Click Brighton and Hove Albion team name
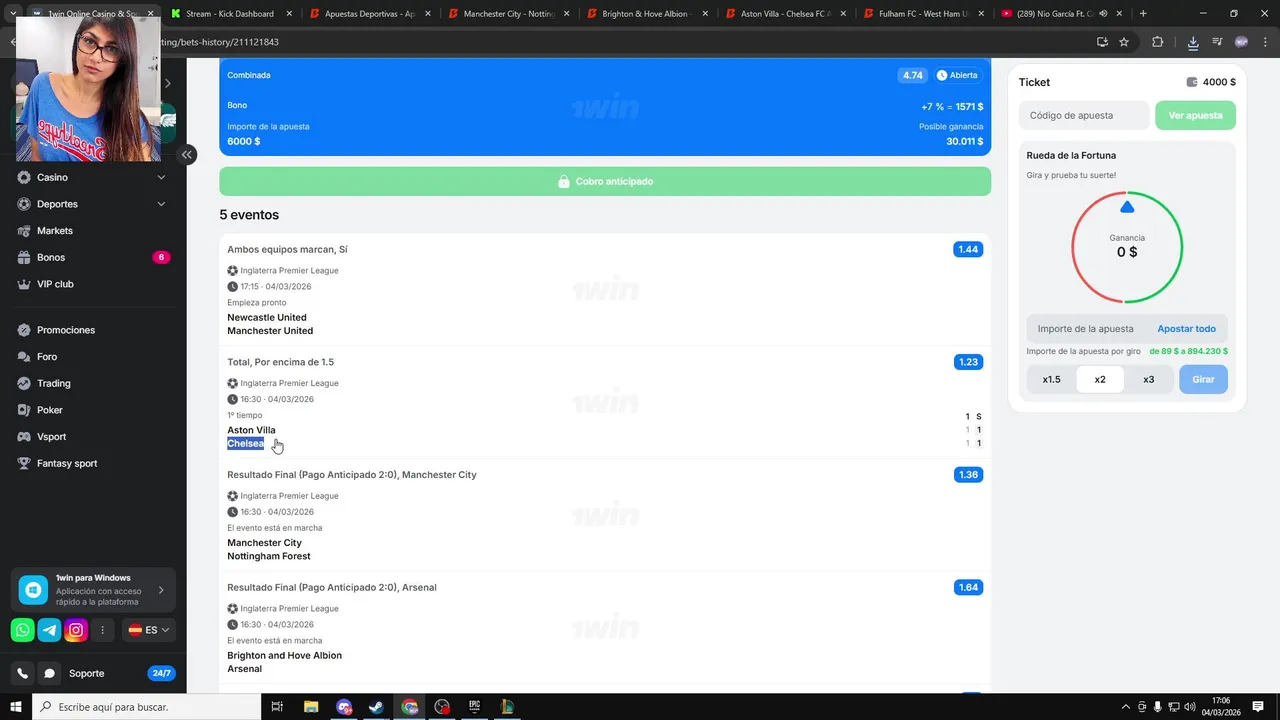This screenshot has width=1280, height=720. point(284,656)
